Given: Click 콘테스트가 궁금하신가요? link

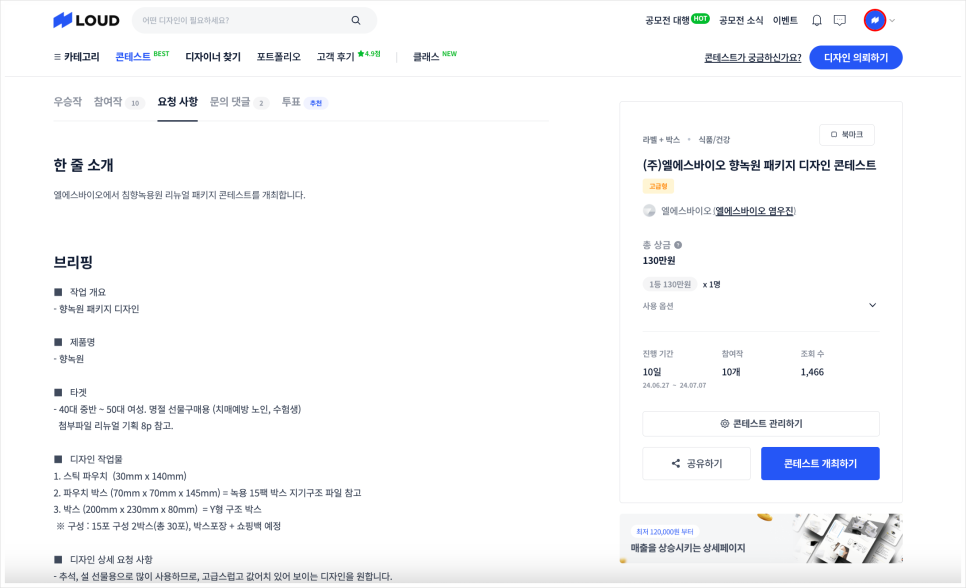Looking at the screenshot, I should pos(753,57).
